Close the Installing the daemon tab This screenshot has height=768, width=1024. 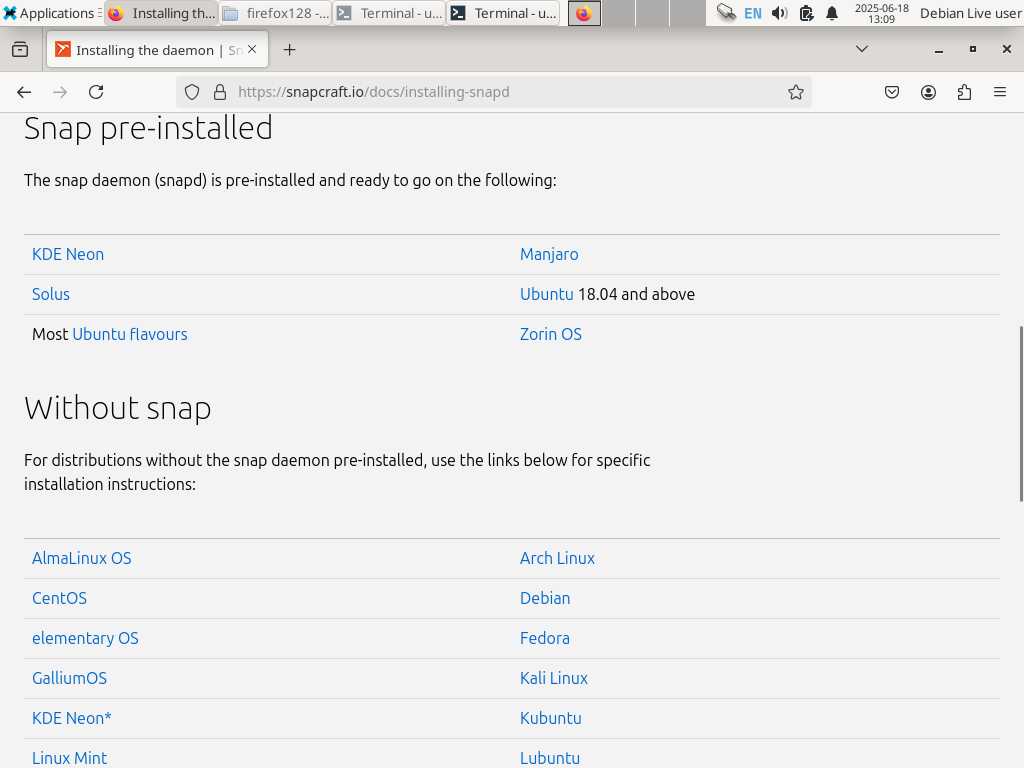tap(252, 50)
